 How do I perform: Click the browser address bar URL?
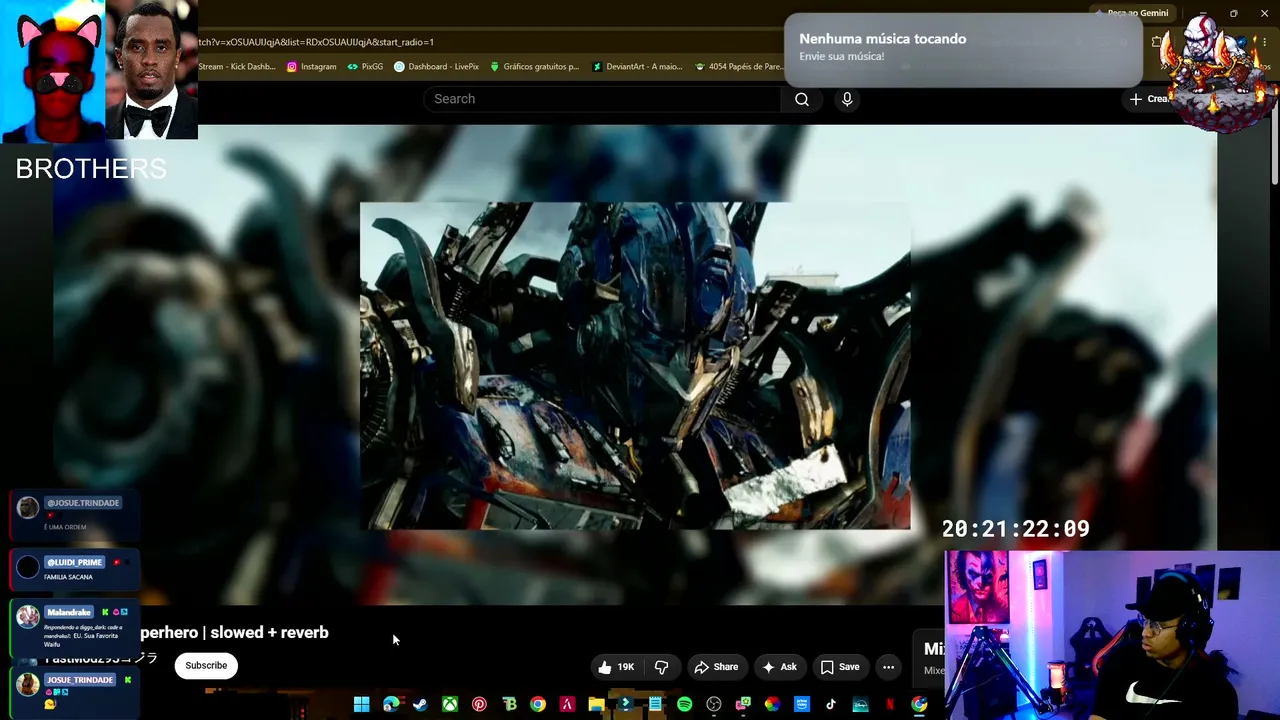316,42
